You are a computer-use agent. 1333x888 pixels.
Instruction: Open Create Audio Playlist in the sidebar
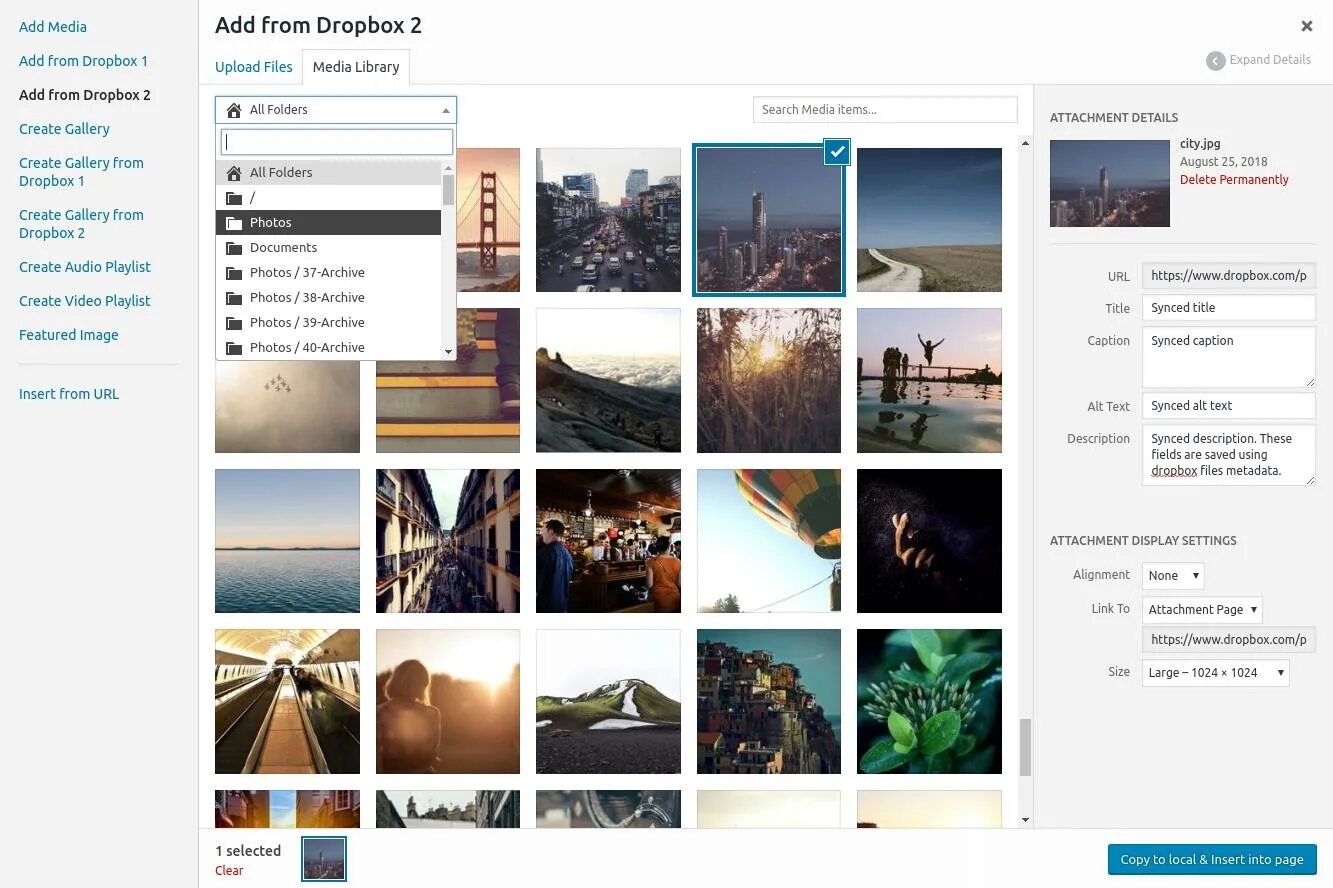point(85,266)
